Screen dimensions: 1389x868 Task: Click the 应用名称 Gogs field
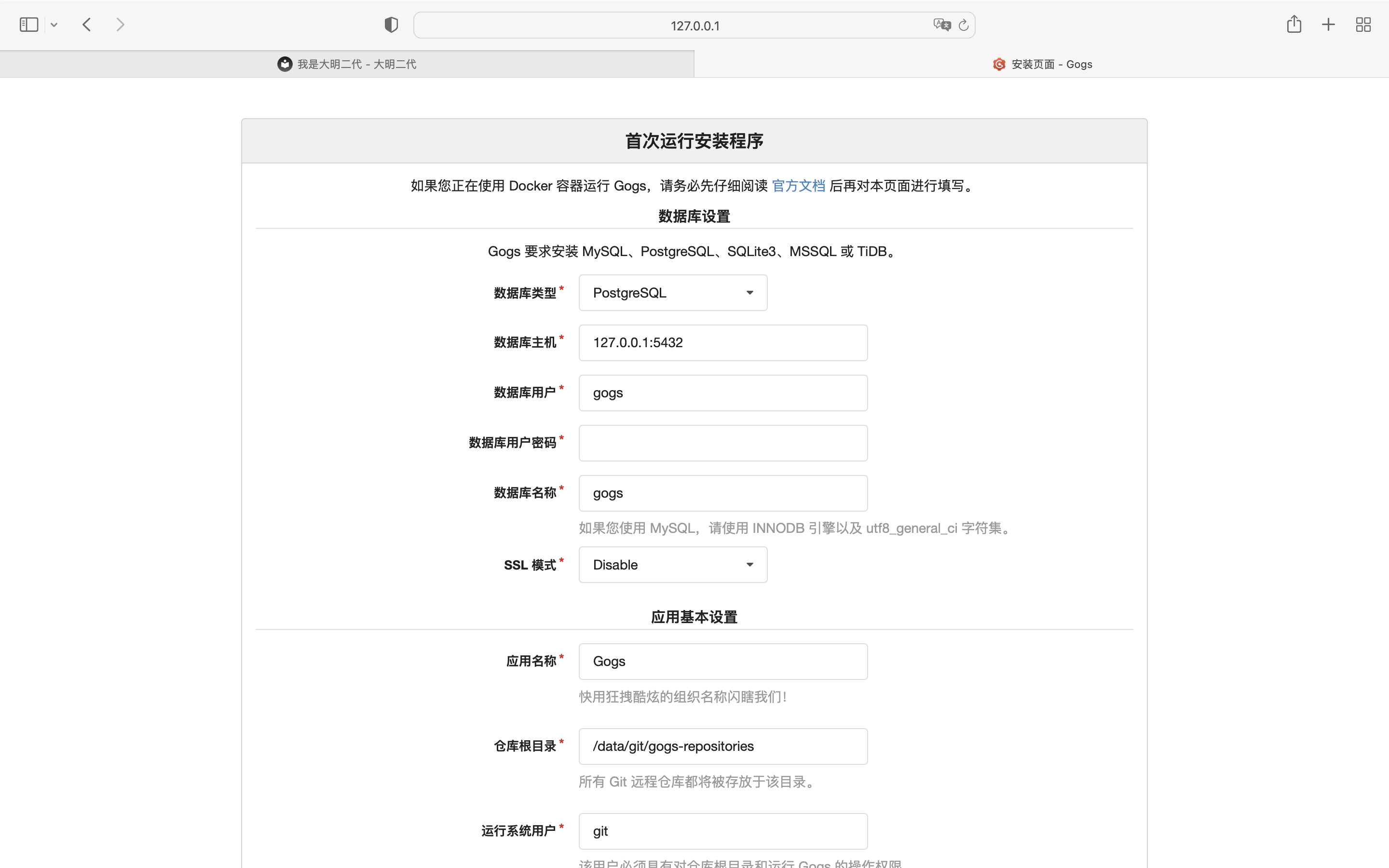(722, 661)
